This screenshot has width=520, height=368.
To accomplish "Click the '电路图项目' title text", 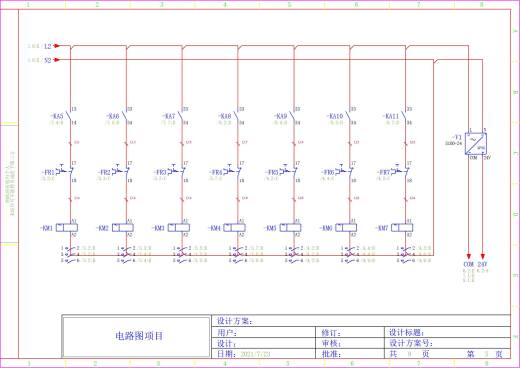I will (x=139, y=336).
